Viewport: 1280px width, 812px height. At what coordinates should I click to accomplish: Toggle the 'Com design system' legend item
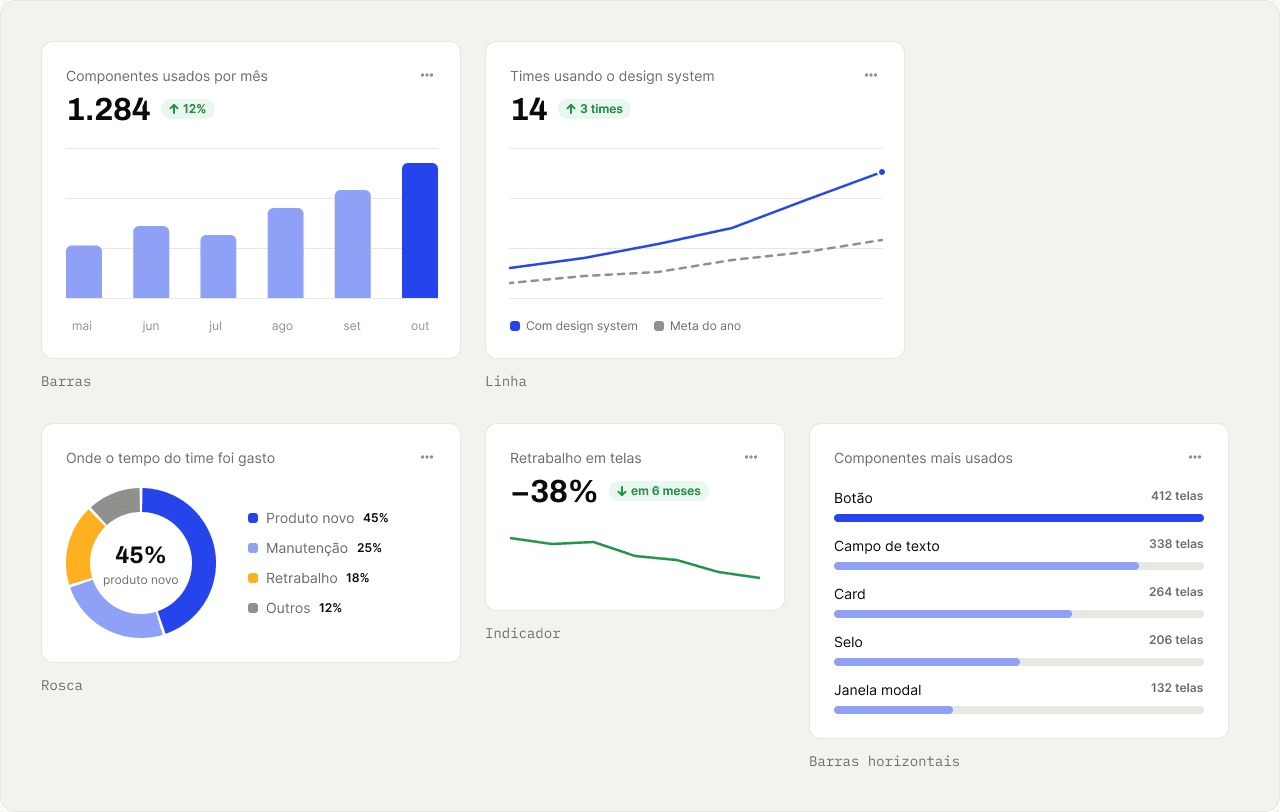[x=574, y=326]
